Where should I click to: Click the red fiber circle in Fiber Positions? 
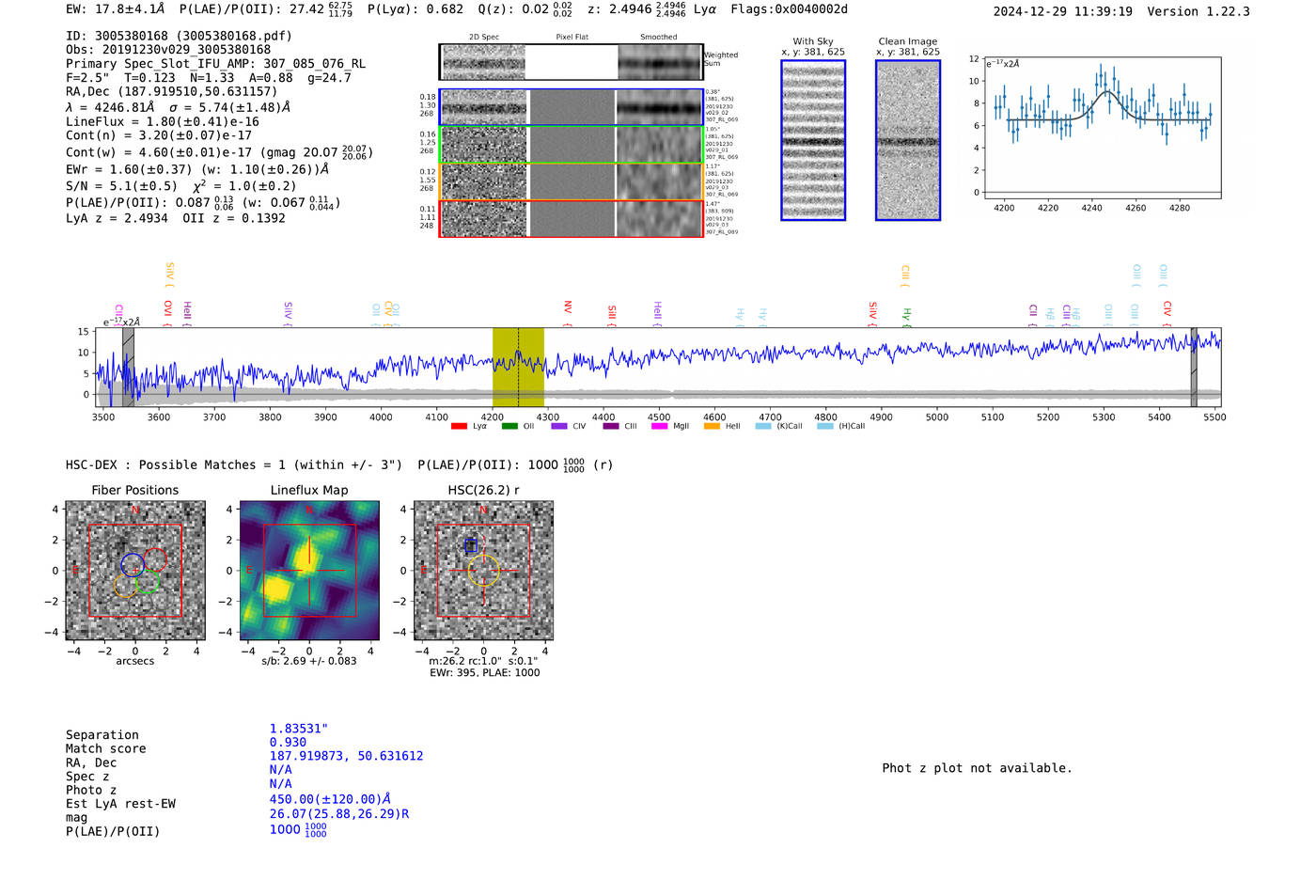pos(155,559)
